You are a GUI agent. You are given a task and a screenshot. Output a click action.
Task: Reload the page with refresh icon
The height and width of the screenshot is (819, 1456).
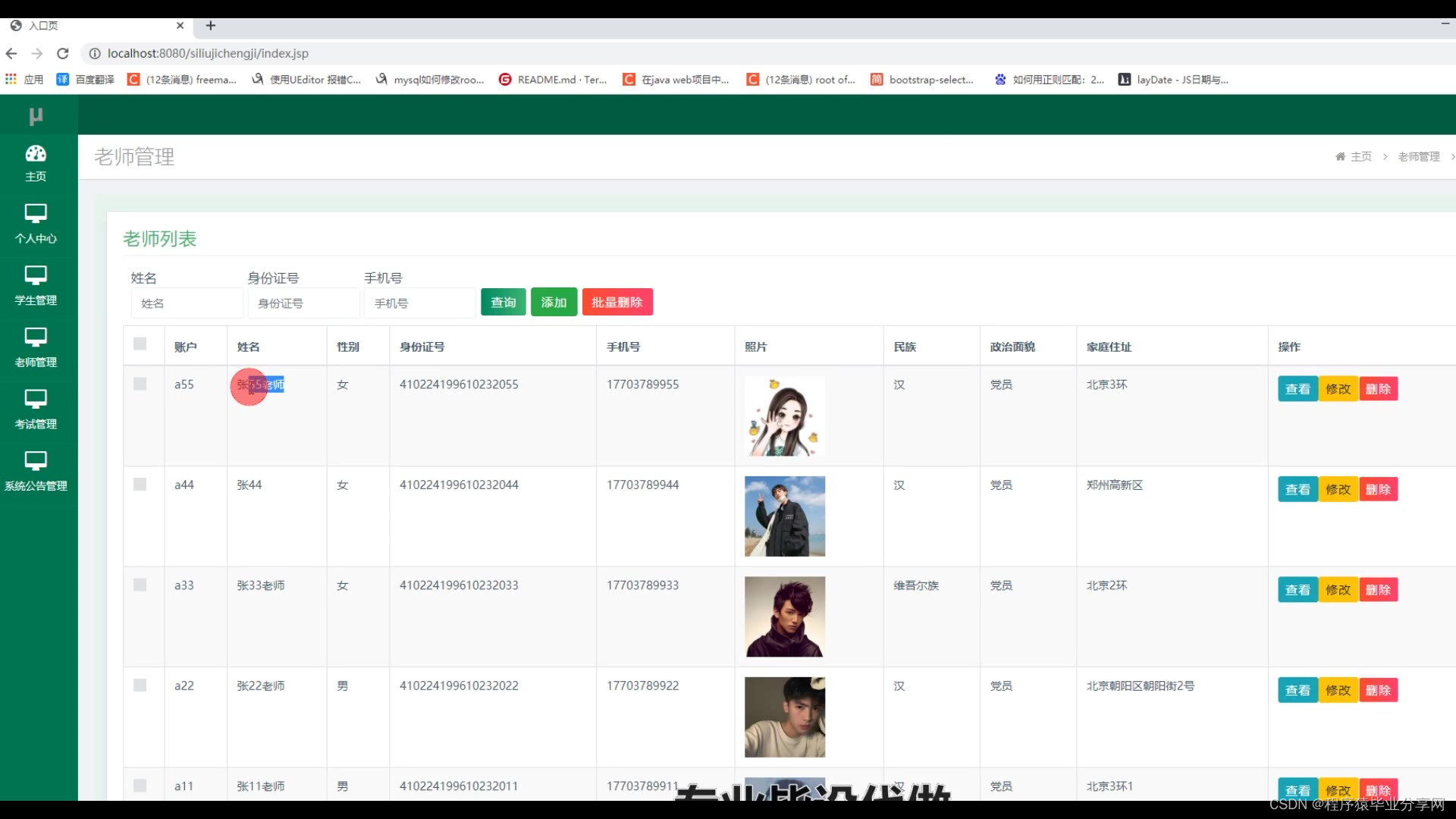[x=63, y=53]
